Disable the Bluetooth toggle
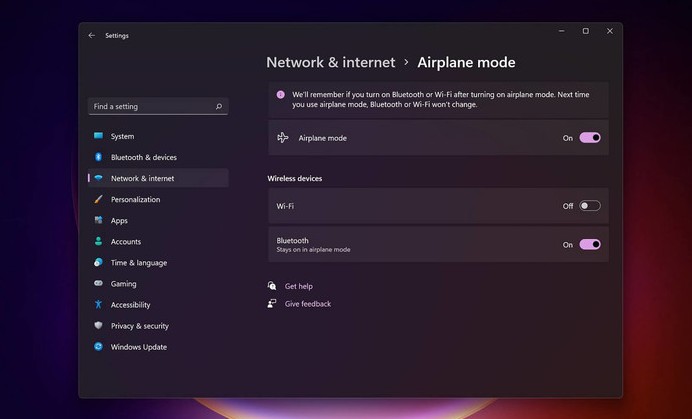Viewport: 692px width, 419px height. point(590,245)
